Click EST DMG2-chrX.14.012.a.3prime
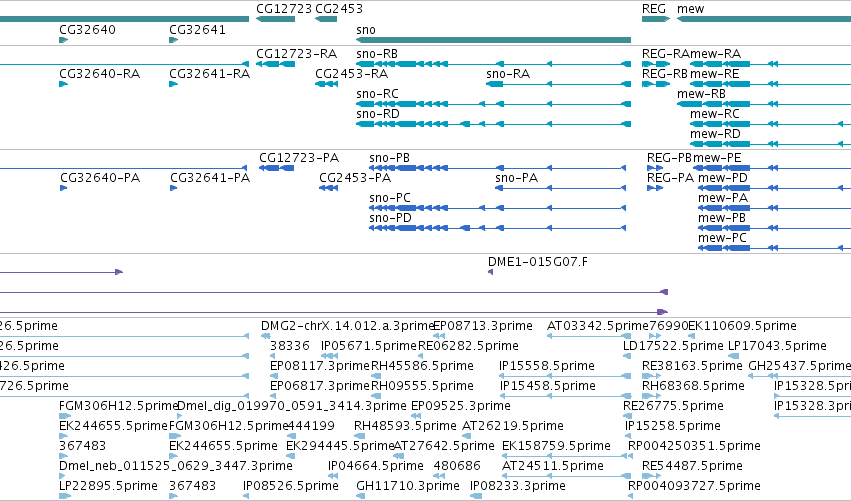Image resolution: width=851 pixels, height=501 pixels. (x=347, y=326)
